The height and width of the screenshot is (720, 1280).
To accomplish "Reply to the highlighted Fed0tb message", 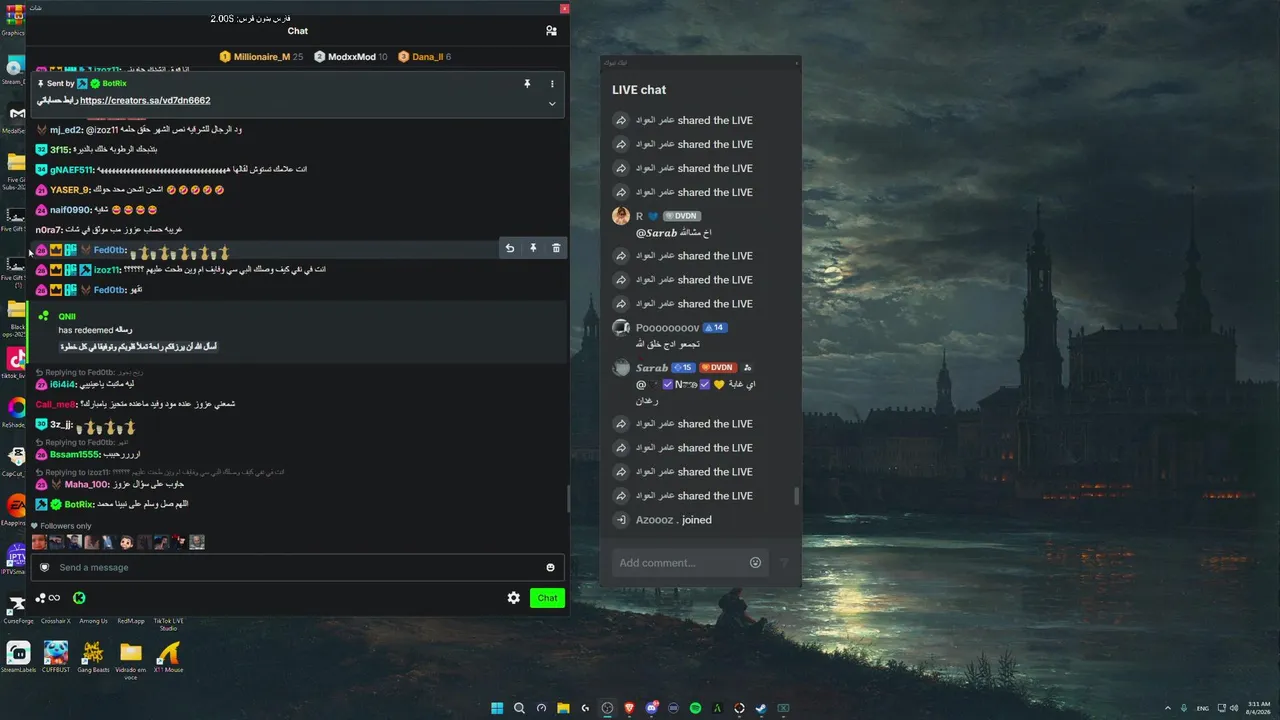I will [x=510, y=248].
